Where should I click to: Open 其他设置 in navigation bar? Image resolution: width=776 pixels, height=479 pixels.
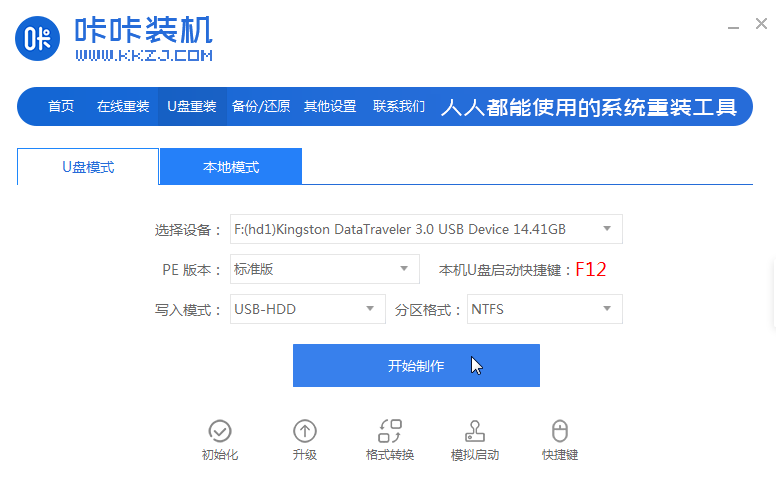coord(330,106)
